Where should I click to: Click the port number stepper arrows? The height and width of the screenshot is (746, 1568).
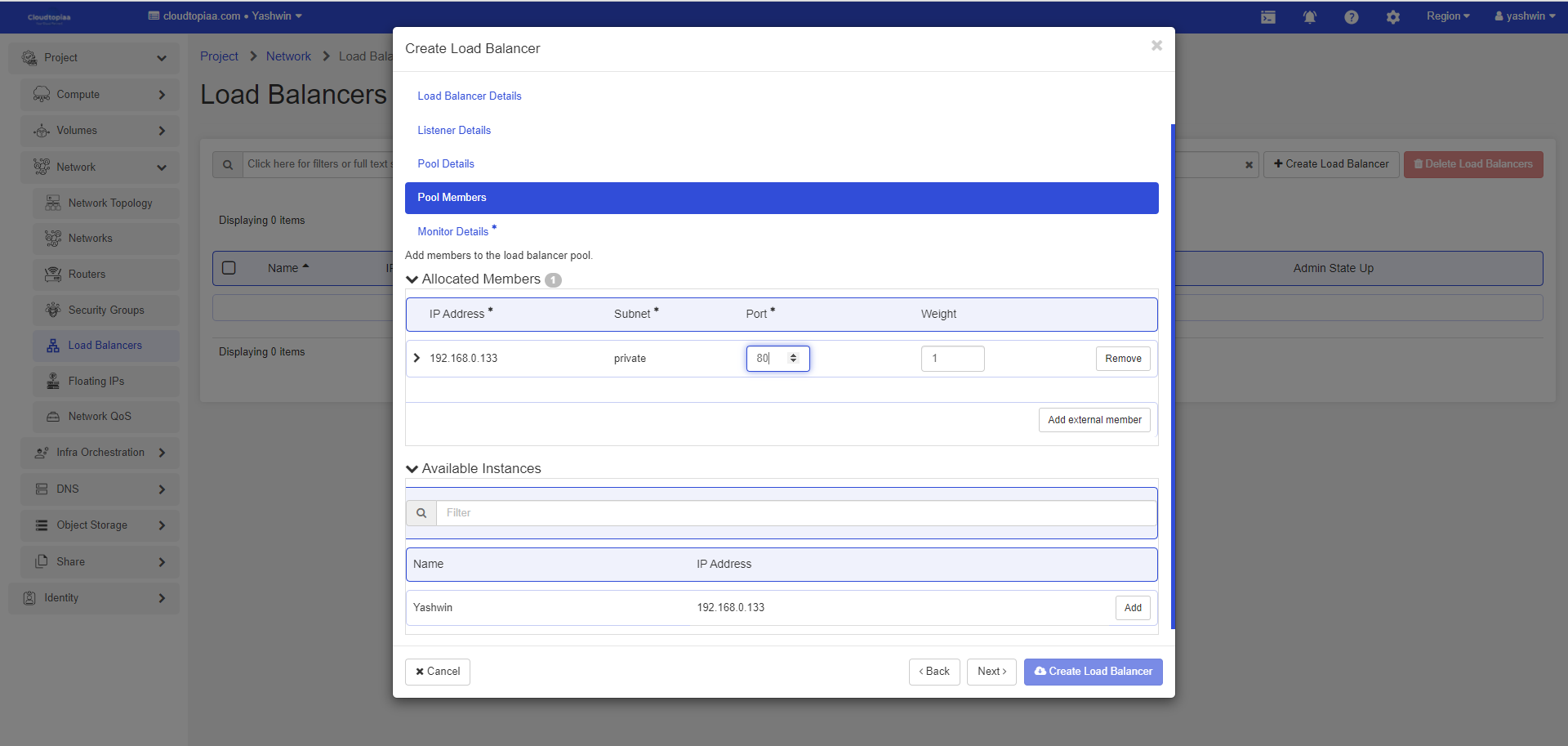pos(793,359)
